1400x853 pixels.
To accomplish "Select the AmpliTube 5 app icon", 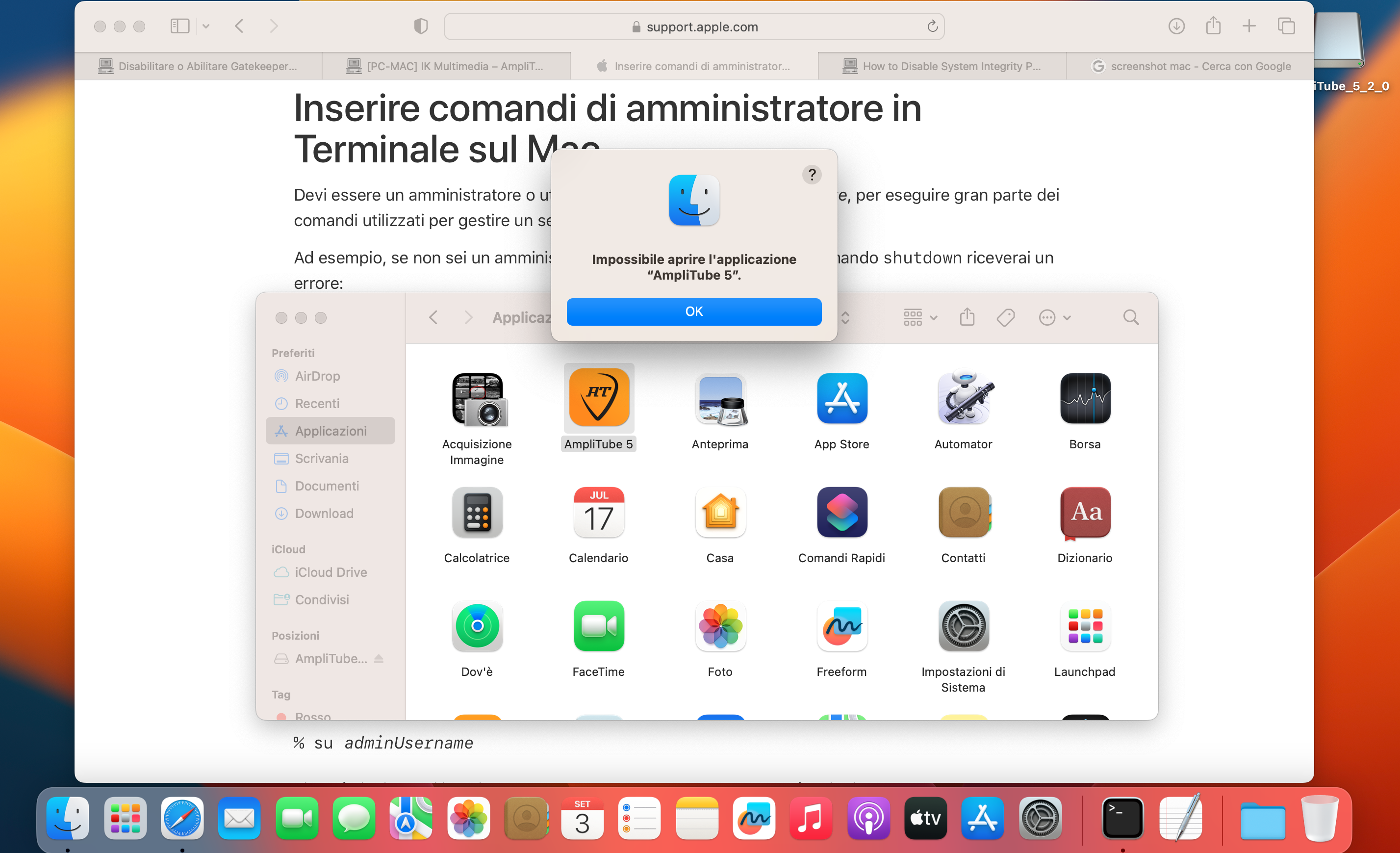I will (x=599, y=398).
